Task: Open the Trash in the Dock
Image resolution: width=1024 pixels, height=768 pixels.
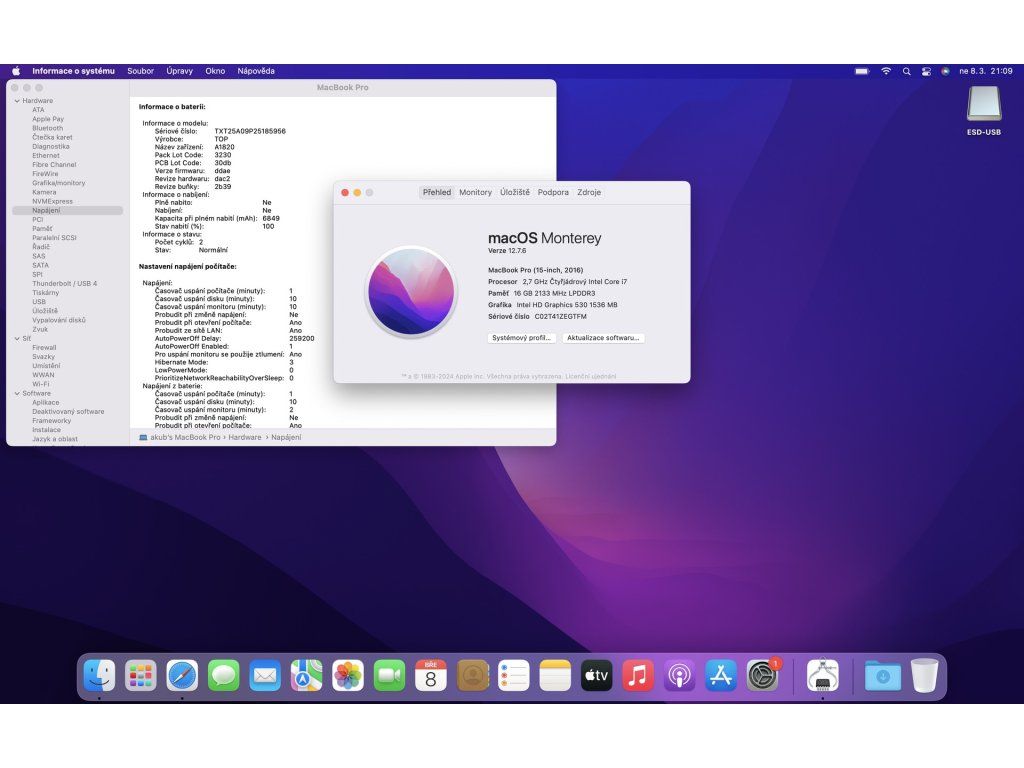Action: coord(924,676)
